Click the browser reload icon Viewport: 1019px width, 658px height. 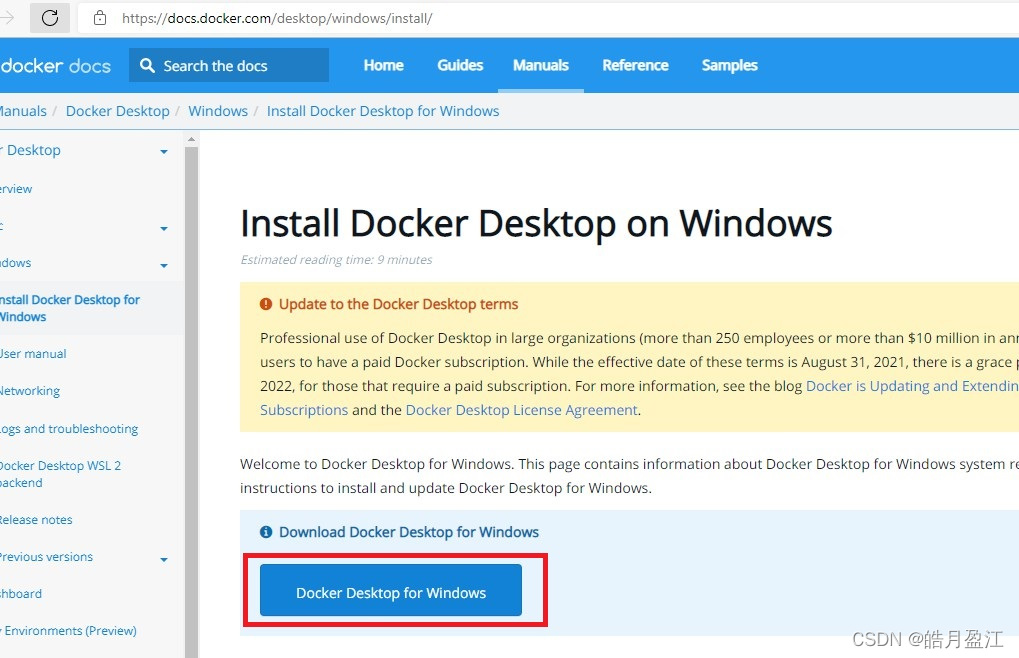tap(50, 18)
